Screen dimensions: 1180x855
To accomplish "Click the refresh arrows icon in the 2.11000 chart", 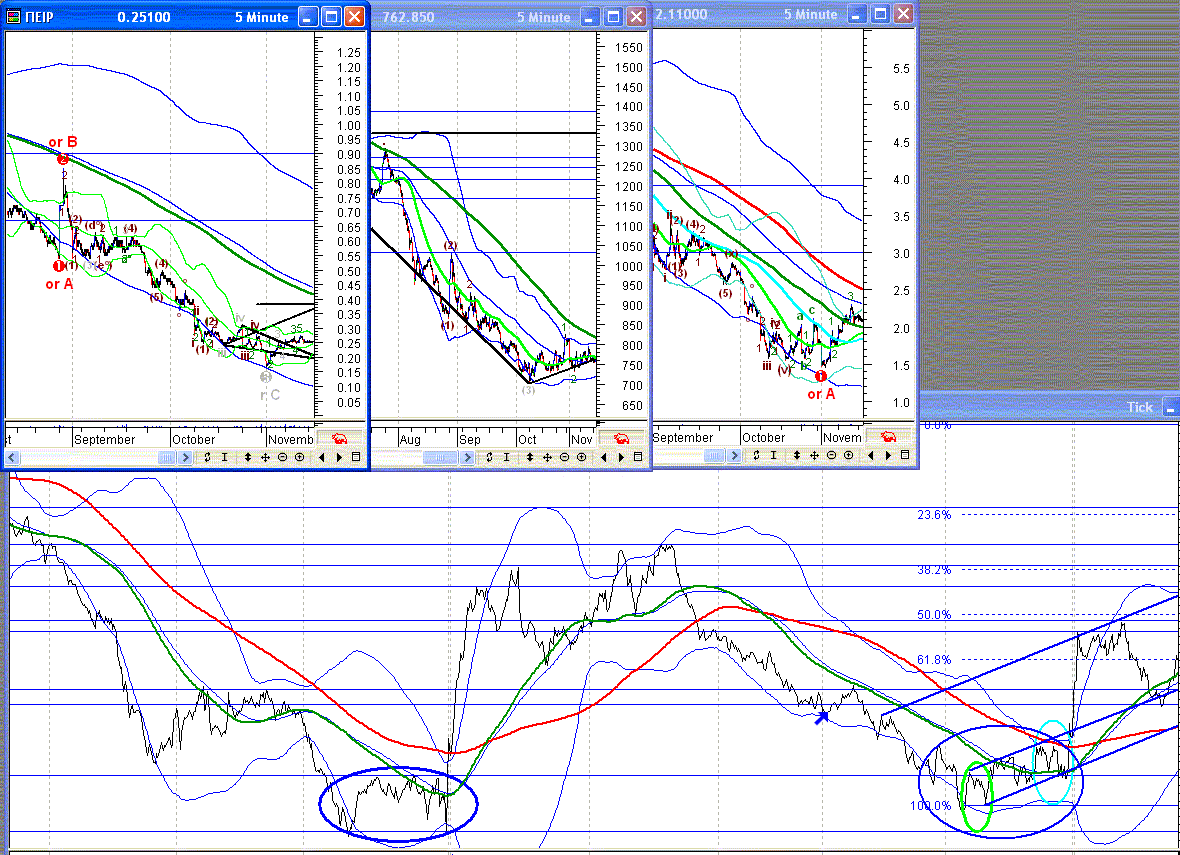I will pyautogui.click(x=756, y=455).
